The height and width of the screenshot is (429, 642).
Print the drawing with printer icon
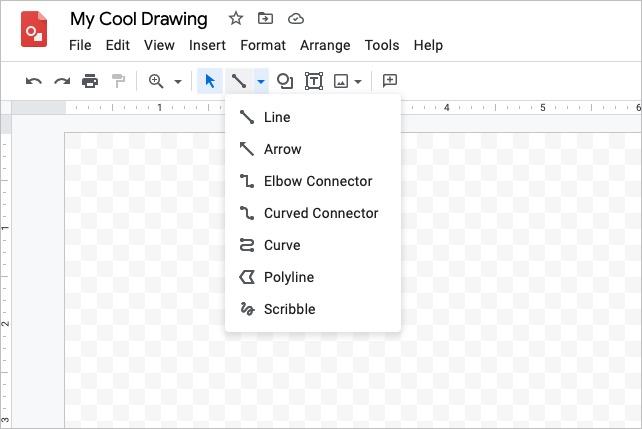pyautogui.click(x=90, y=81)
